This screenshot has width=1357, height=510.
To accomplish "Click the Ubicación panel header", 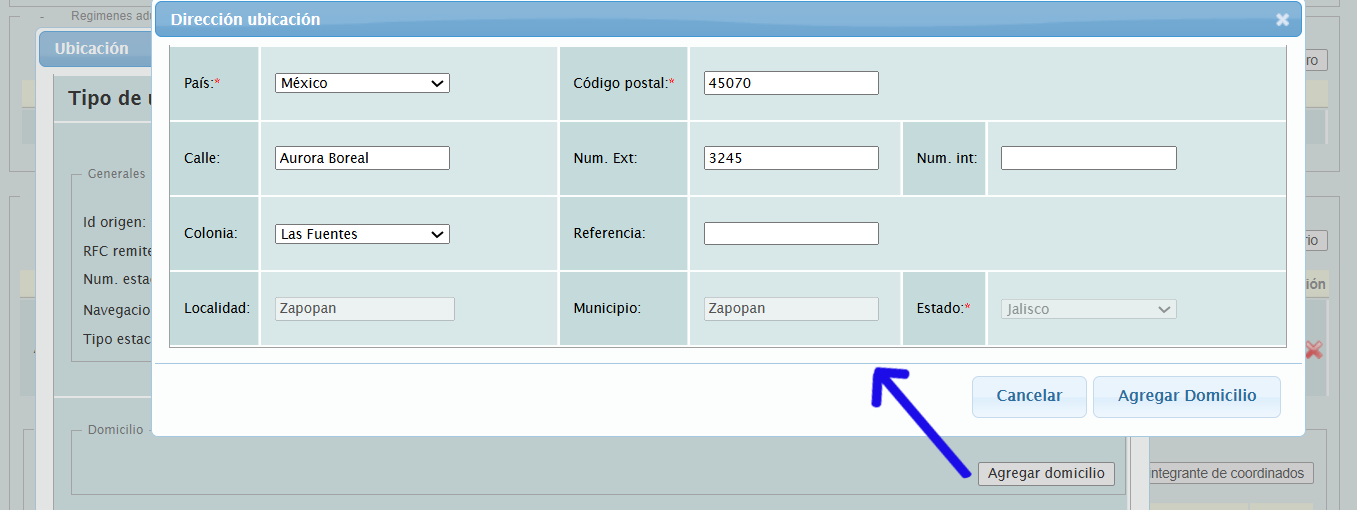I will (x=92, y=48).
